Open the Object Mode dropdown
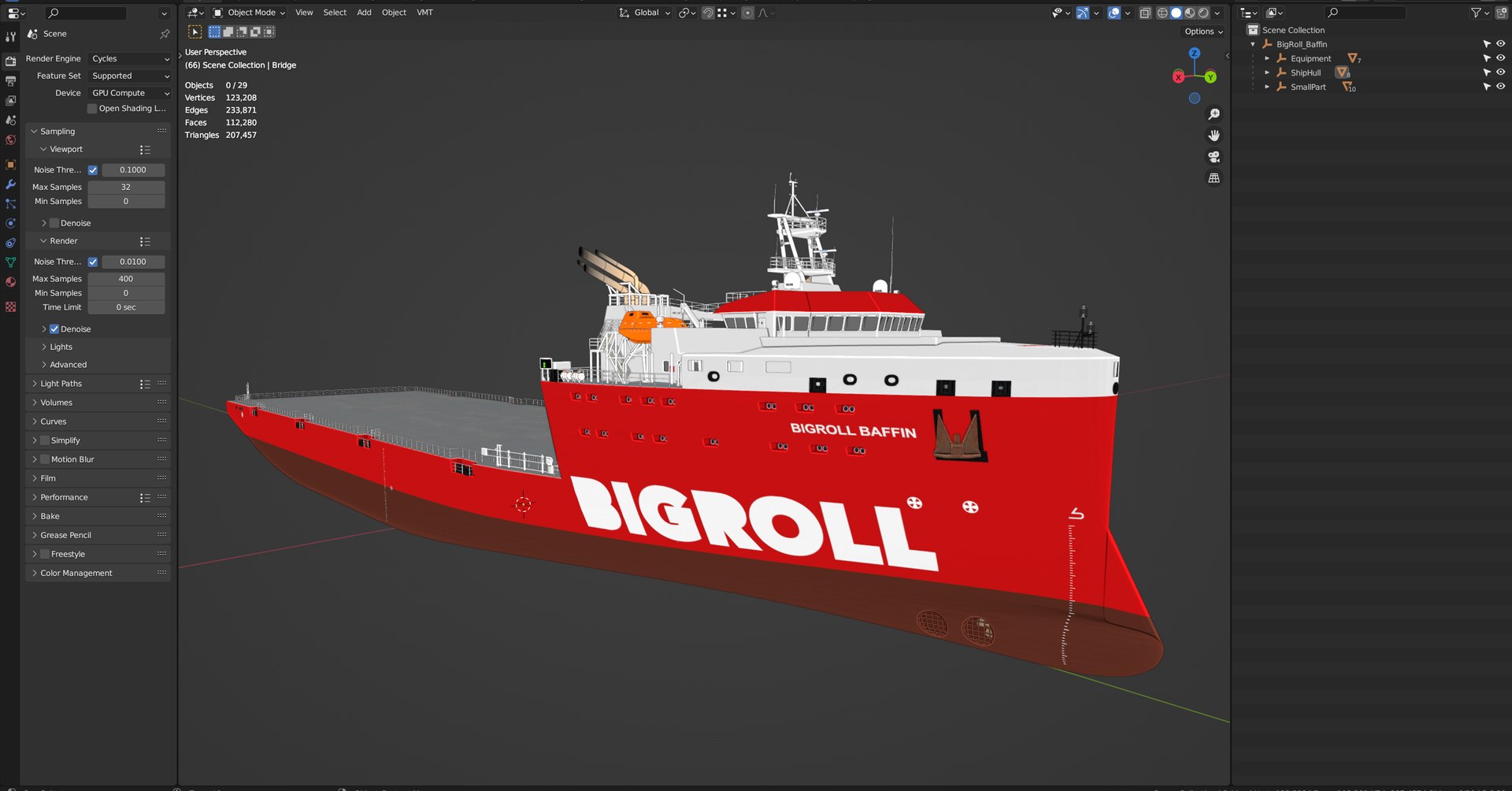Viewport: 1512px width, 791px height. pyautogui.click(x=249, y=13)
